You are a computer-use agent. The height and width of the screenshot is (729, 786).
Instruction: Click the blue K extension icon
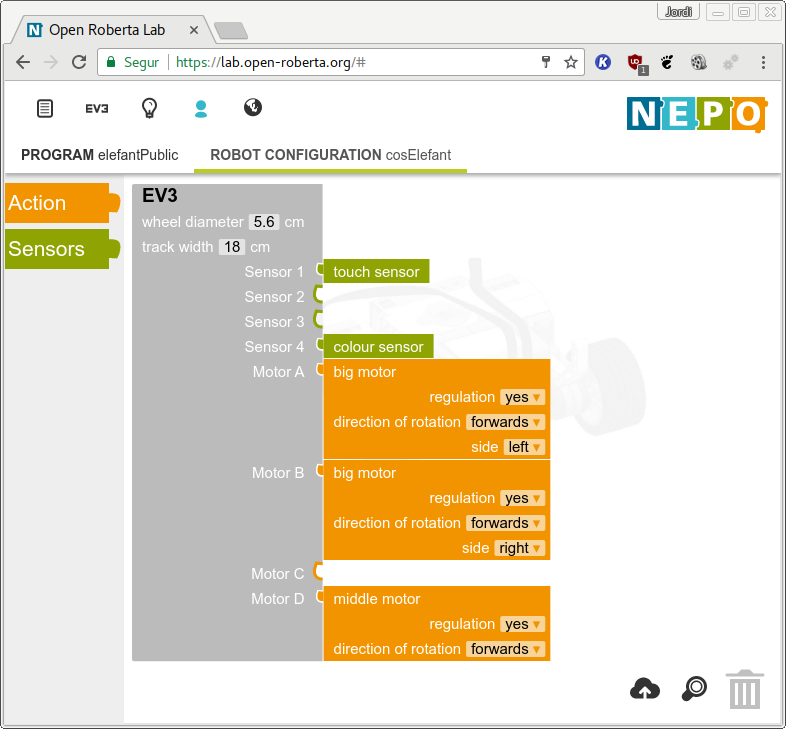click(603, 62)
